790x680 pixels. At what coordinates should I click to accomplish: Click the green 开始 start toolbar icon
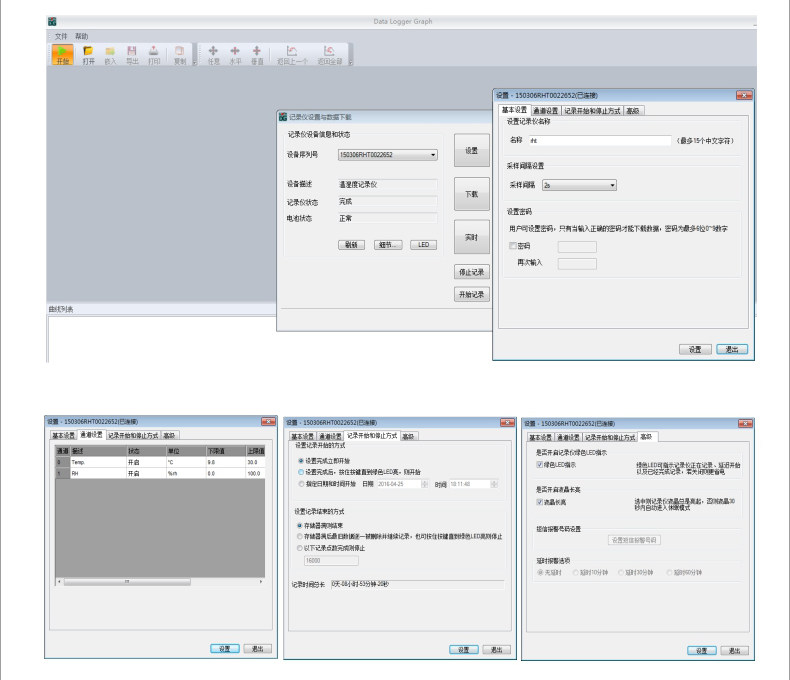[62, 54]
